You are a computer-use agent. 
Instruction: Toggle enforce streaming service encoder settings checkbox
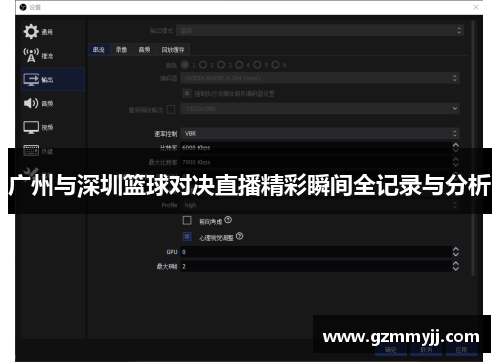click(187, 93)
